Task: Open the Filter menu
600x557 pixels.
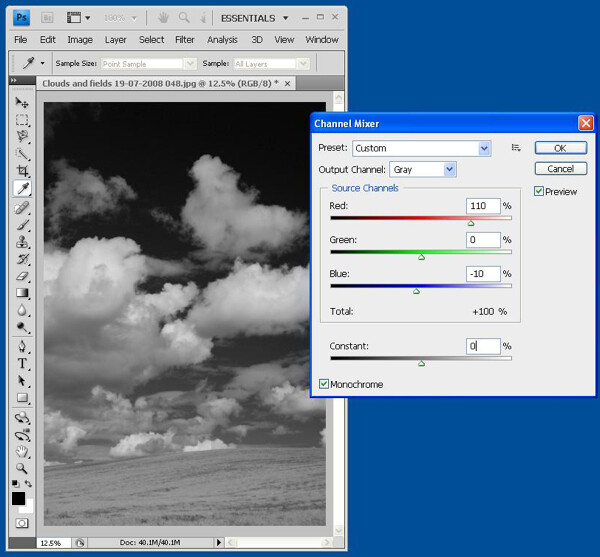Action: [x=184, y=39]
